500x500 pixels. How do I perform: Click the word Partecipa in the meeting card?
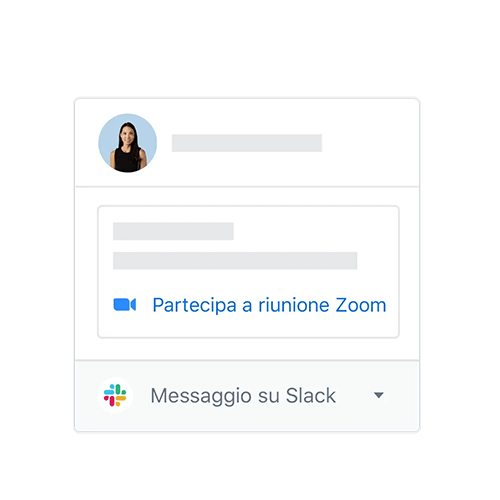[x=195, y=306]
